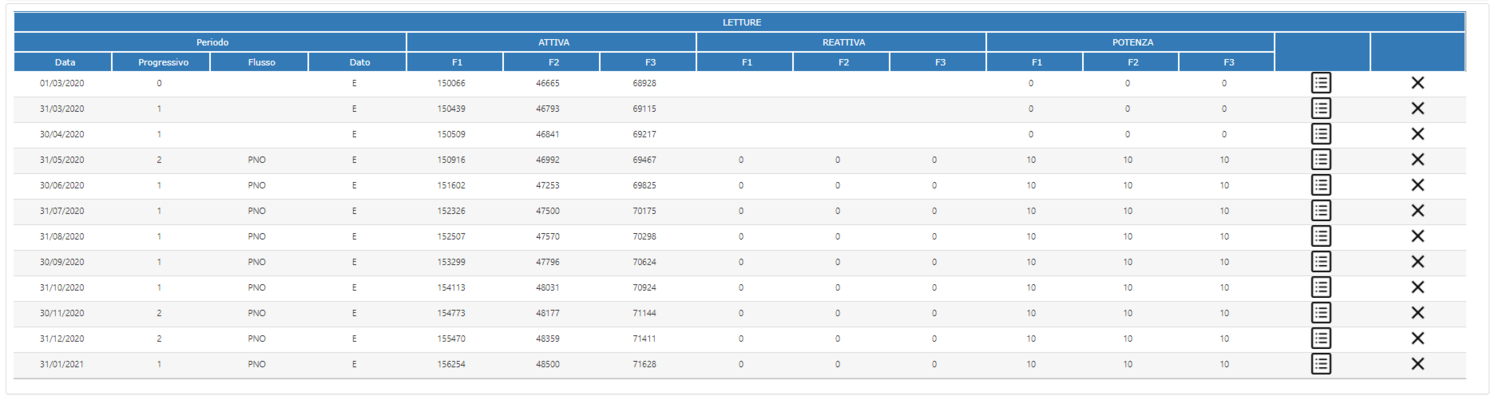Delete the 31/08/2020 reading with X
Viewport: 1495px width, 400px height.
1417,236
